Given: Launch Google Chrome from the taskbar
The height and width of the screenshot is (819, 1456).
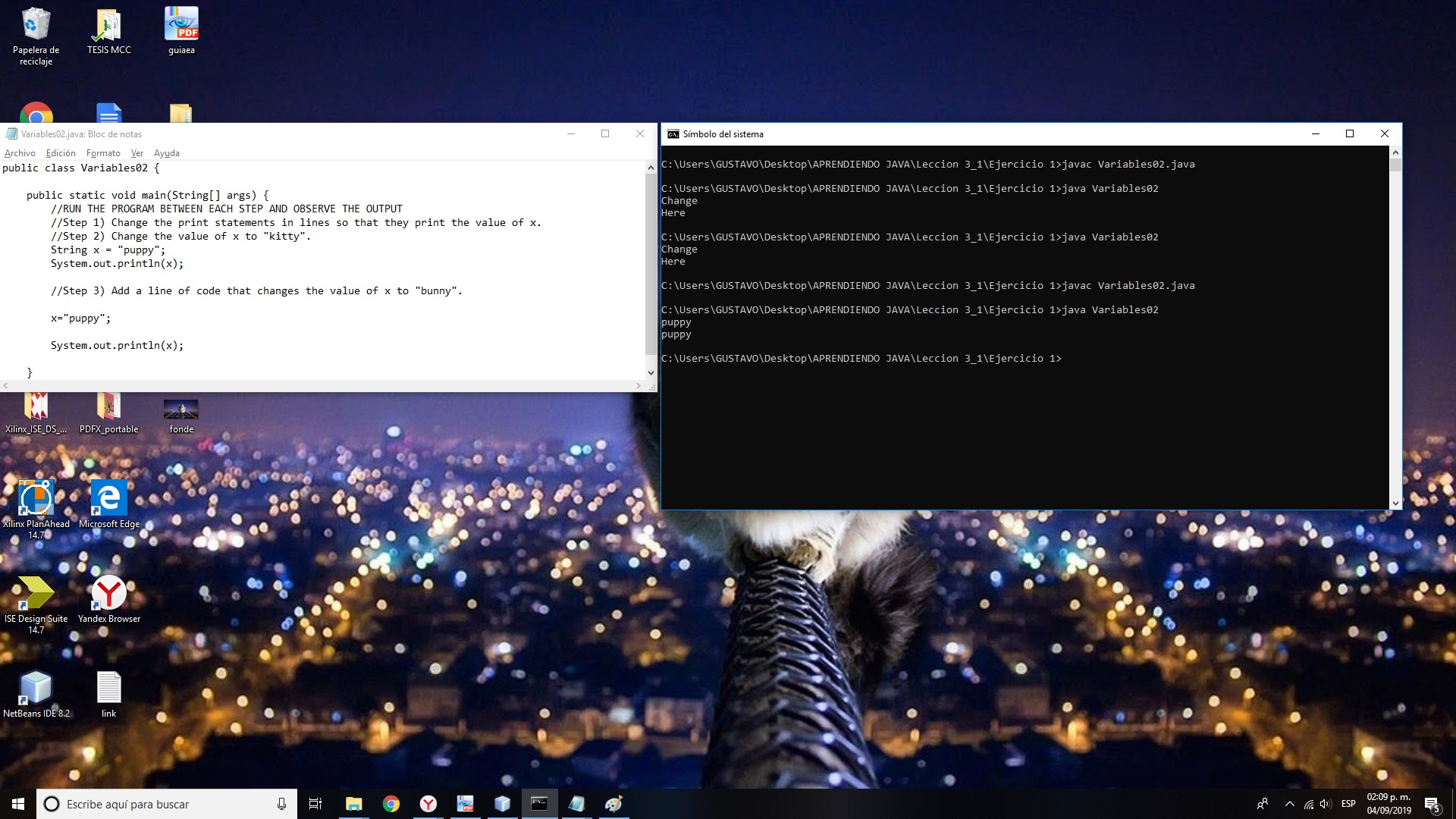Looking at the screenshot, I should tap(391, 804).
